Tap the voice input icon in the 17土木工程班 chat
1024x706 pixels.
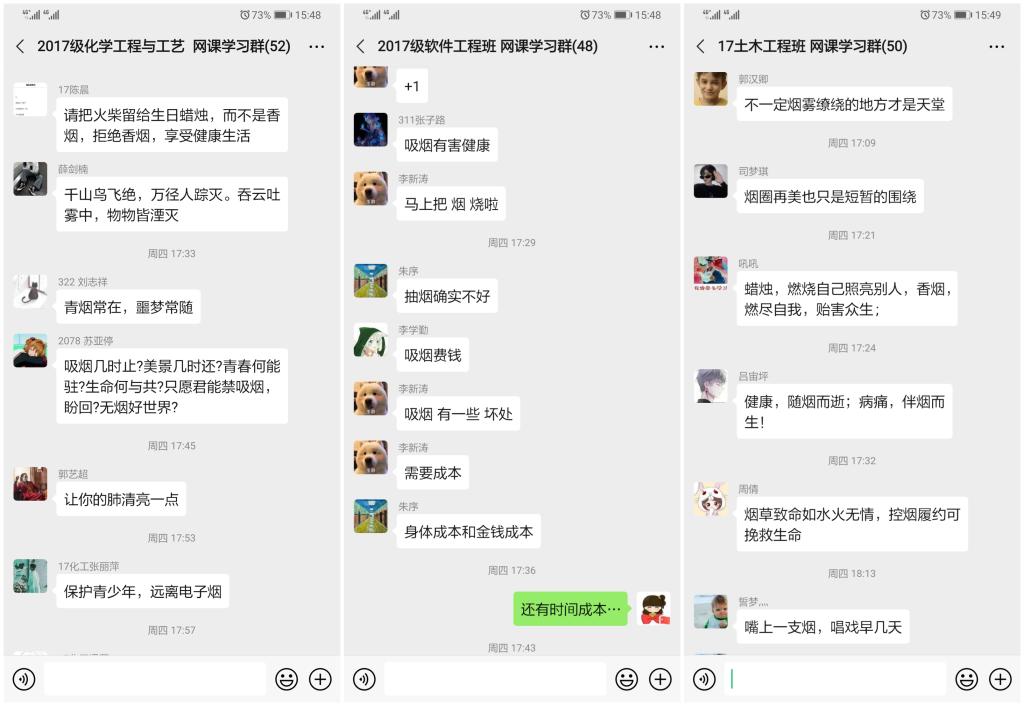click(x=704, y=679)
